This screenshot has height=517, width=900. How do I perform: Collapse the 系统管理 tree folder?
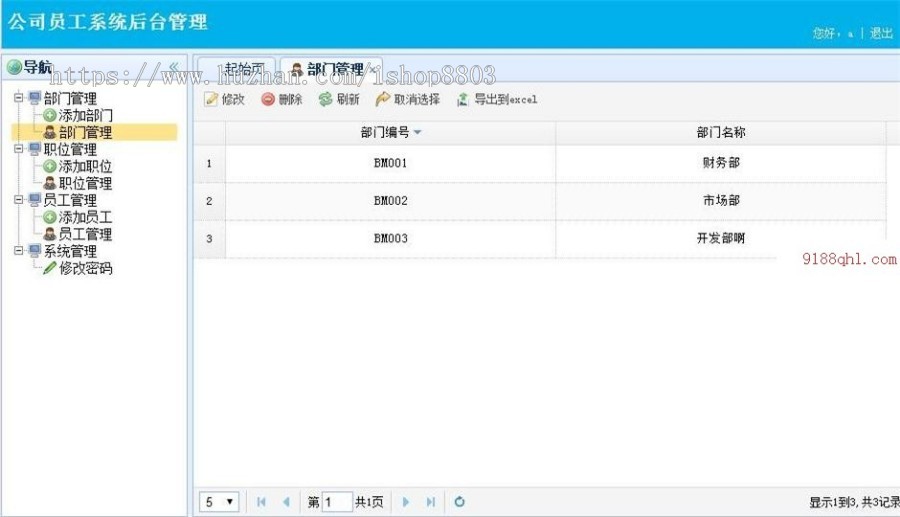(18, 250)
